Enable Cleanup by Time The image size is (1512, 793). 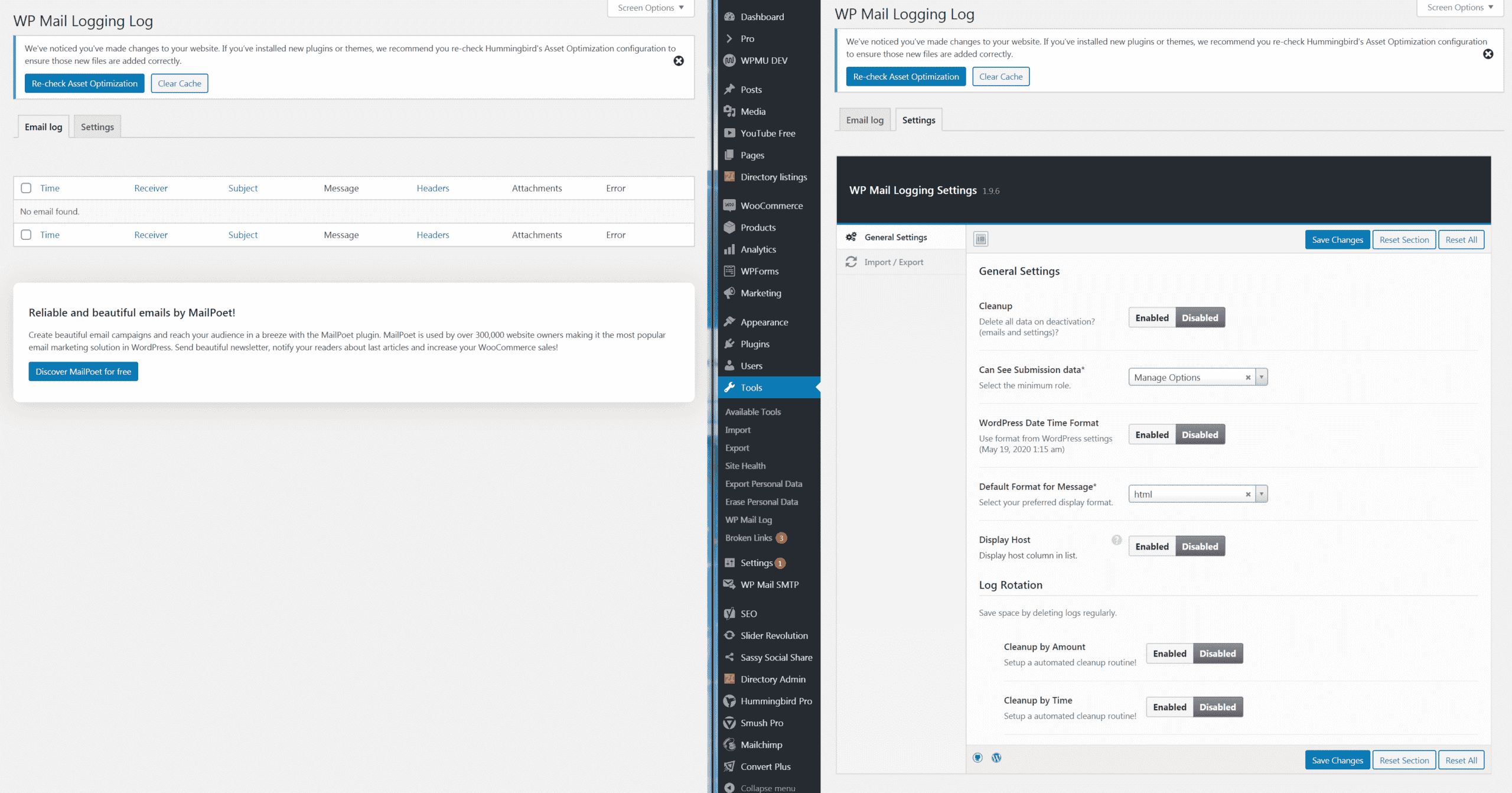click(1169, 707)
